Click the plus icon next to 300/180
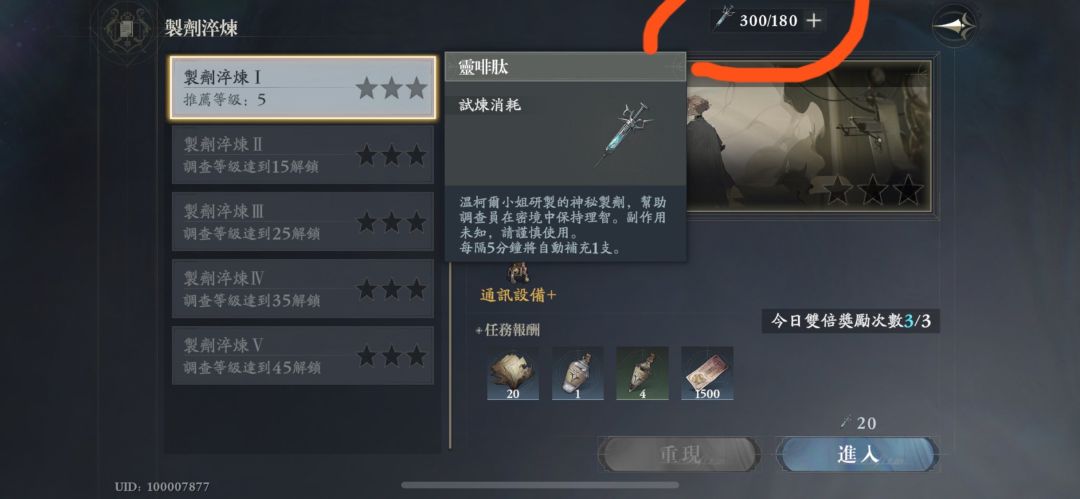The image size is (1080, 499). 813,21
